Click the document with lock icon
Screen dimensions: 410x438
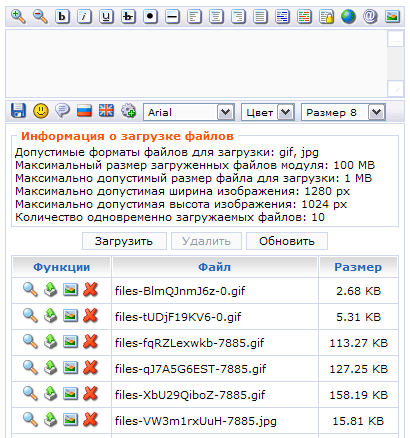(326, 16)
